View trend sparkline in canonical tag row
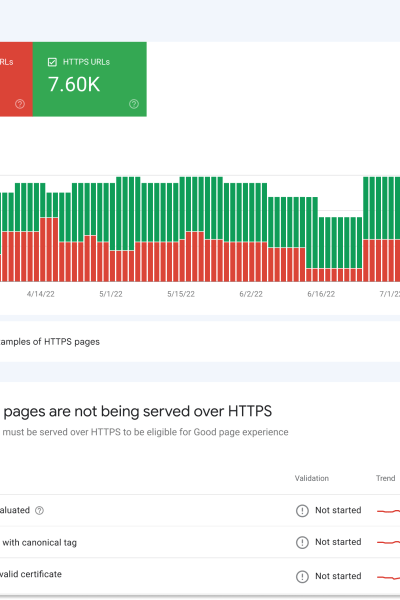The height and width of the screenshot is (600, 400). (389, 542)
